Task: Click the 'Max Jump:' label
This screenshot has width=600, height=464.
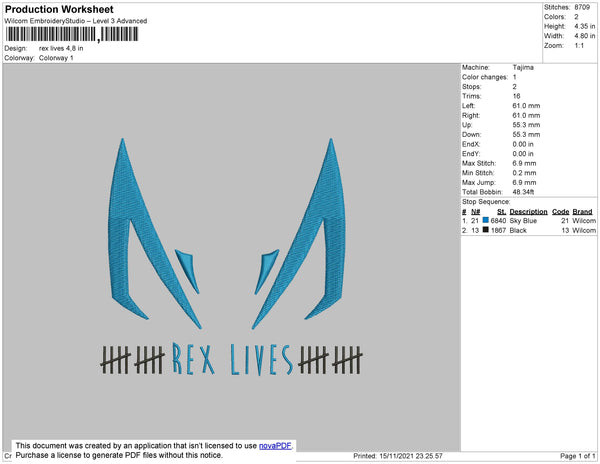Action: coord(479,182)
